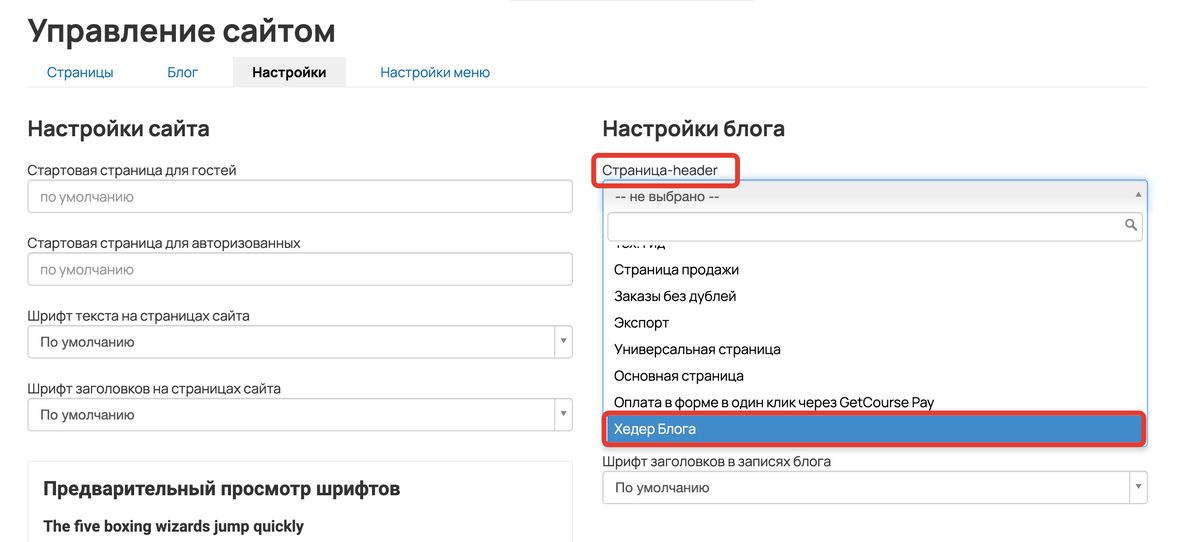Select the Настройки tab
Image resolution: width=1200 pixels, height=542 pixels.
tap(289, 72)
